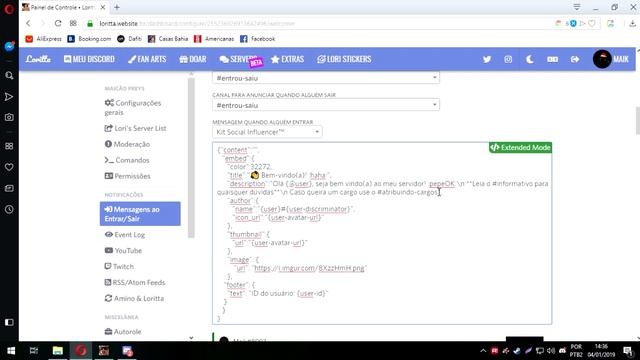Open downloads in browser toolbar

pyautogui.click(x=632, y=23)
